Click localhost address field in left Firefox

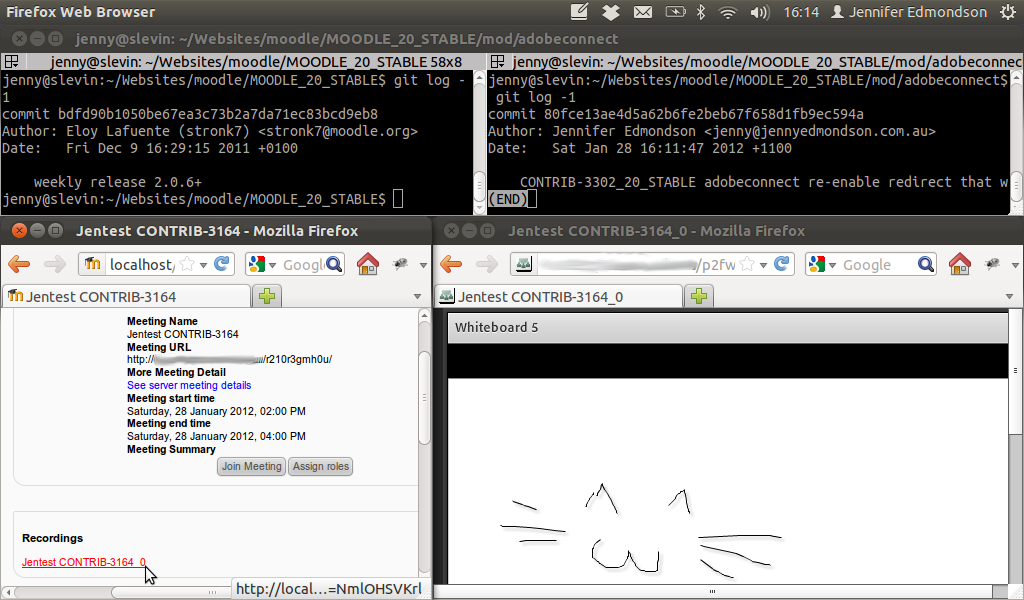point(142,264)
